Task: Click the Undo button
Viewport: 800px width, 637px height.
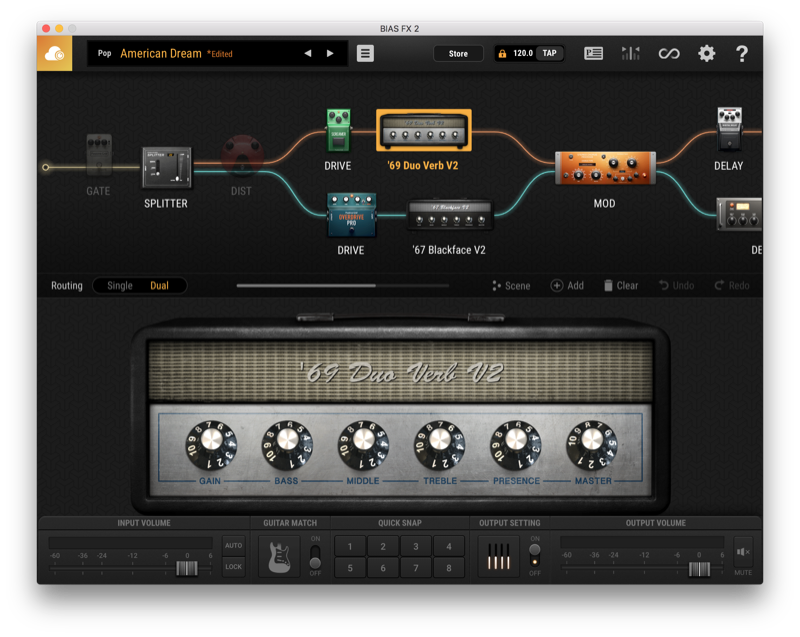Action: 677,286
